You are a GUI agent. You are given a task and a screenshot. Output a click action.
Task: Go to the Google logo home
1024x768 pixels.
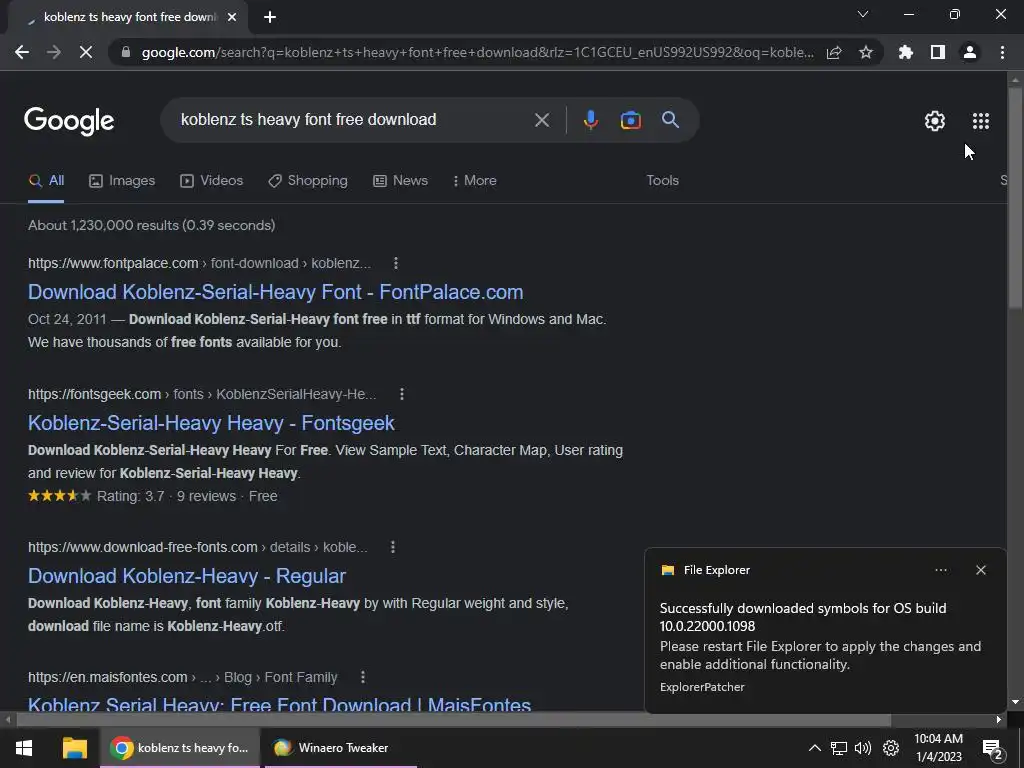tap(69, 121)
